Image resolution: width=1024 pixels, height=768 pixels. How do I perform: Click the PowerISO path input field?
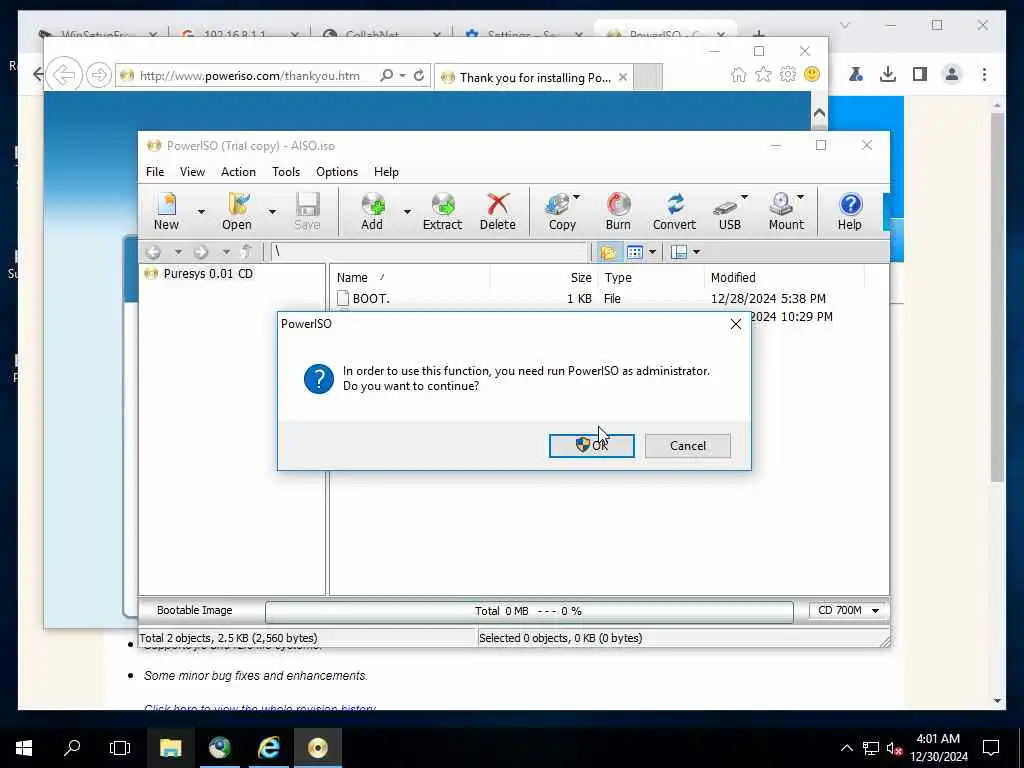tap(429, 252)
